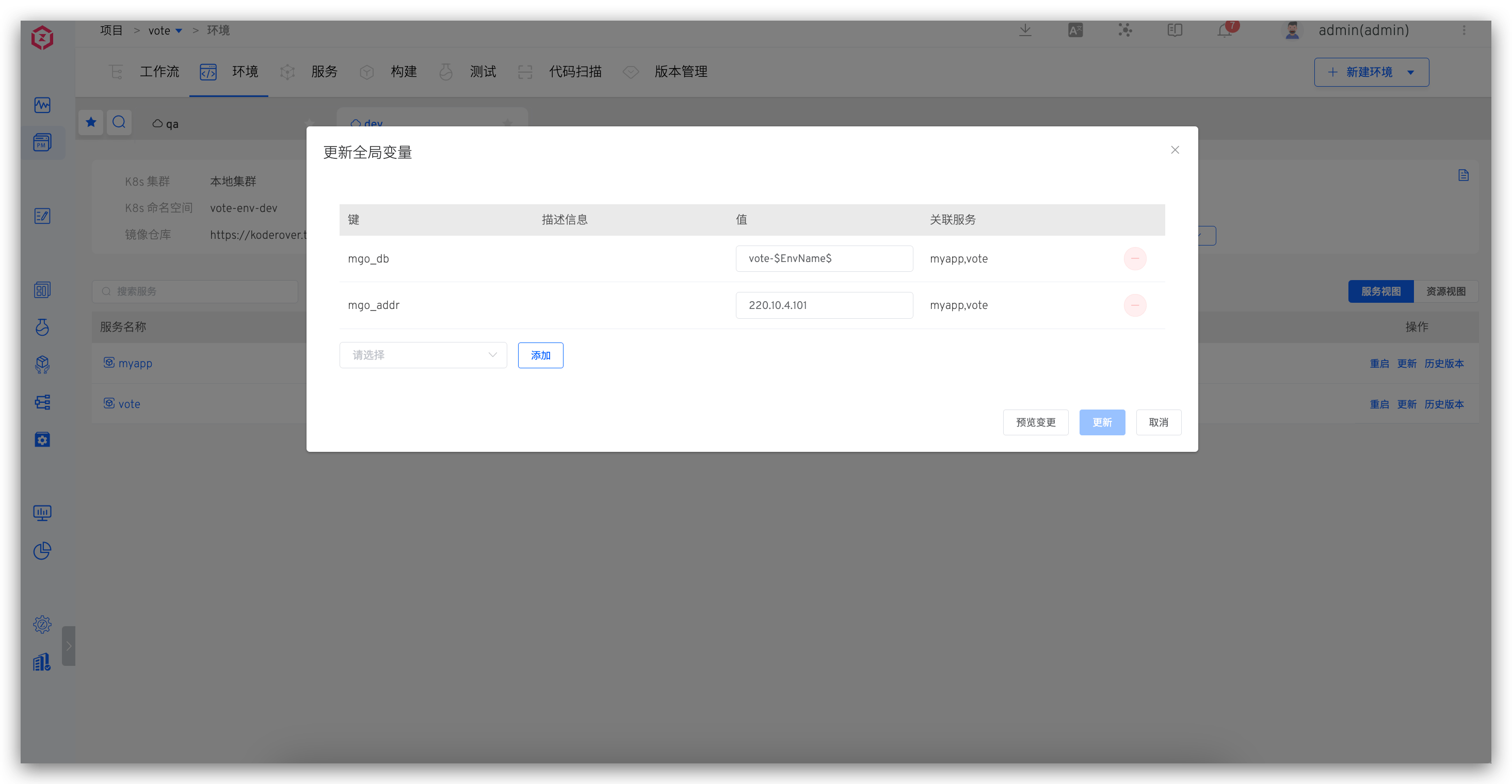Switch to the 代码扫描 tab
This screenshot has height=784, width=1512.
(x=559, y=72)
